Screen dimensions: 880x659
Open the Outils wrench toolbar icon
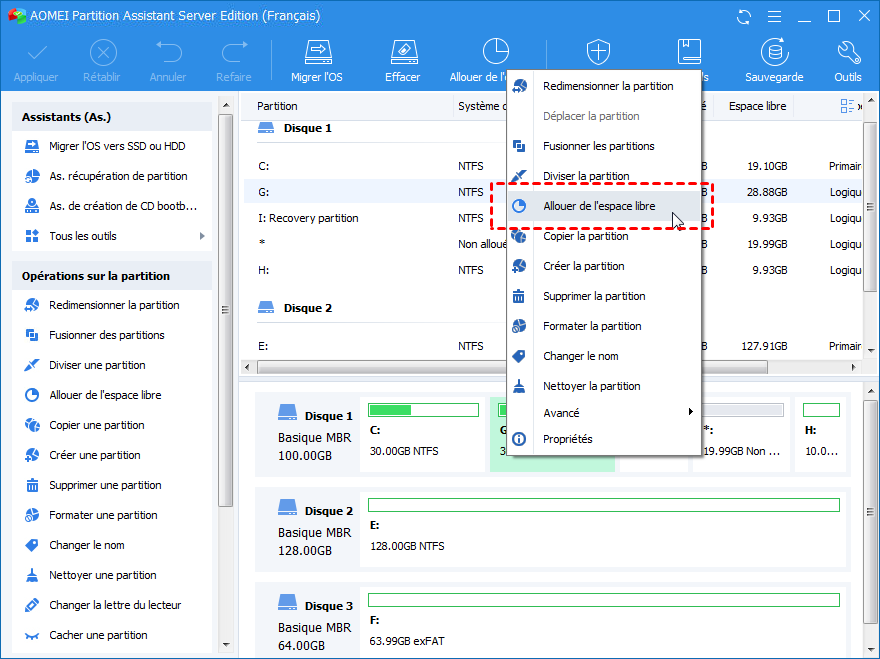click(848, 52)
